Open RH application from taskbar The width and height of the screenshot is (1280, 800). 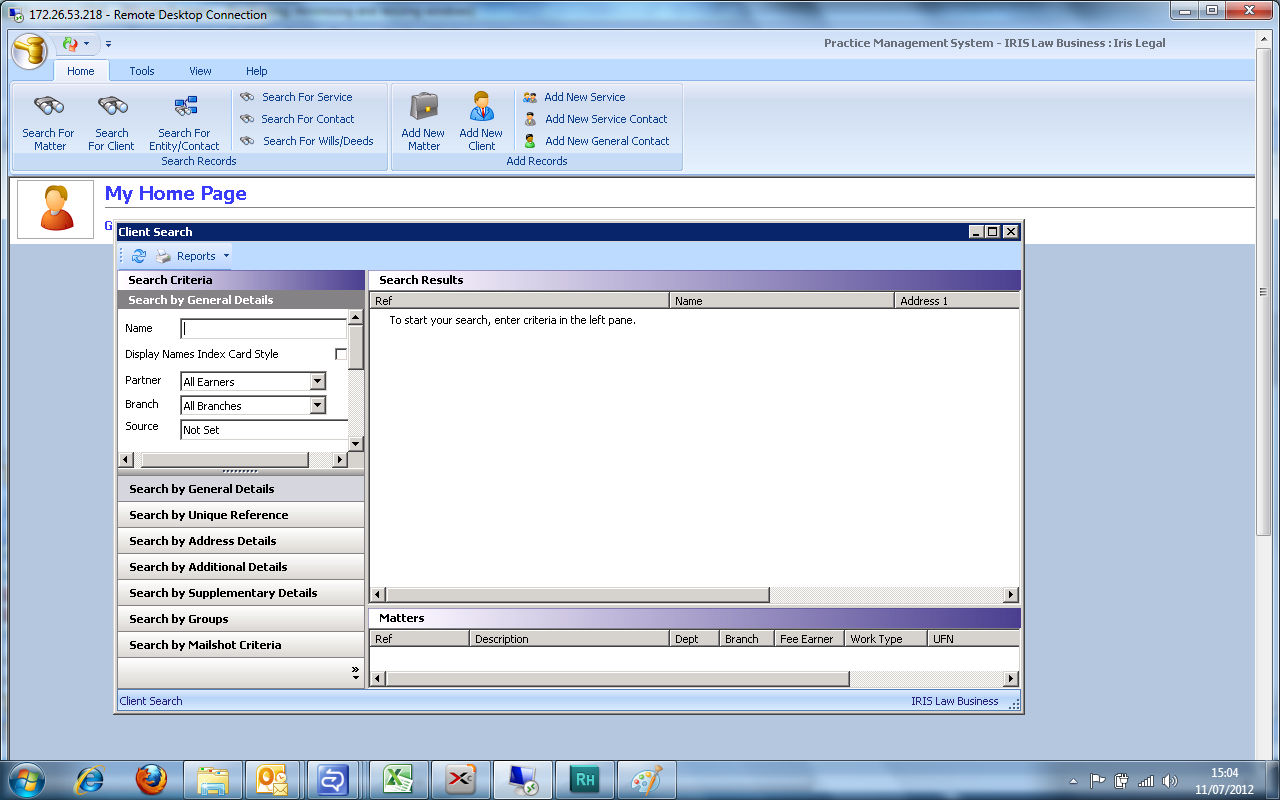point(584,779)
